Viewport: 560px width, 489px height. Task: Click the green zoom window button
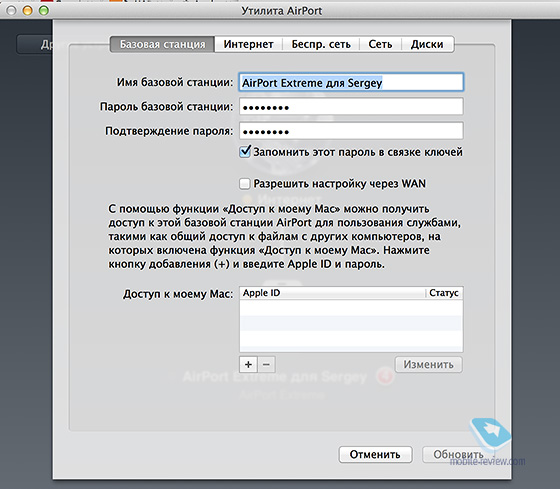[44, 11]
